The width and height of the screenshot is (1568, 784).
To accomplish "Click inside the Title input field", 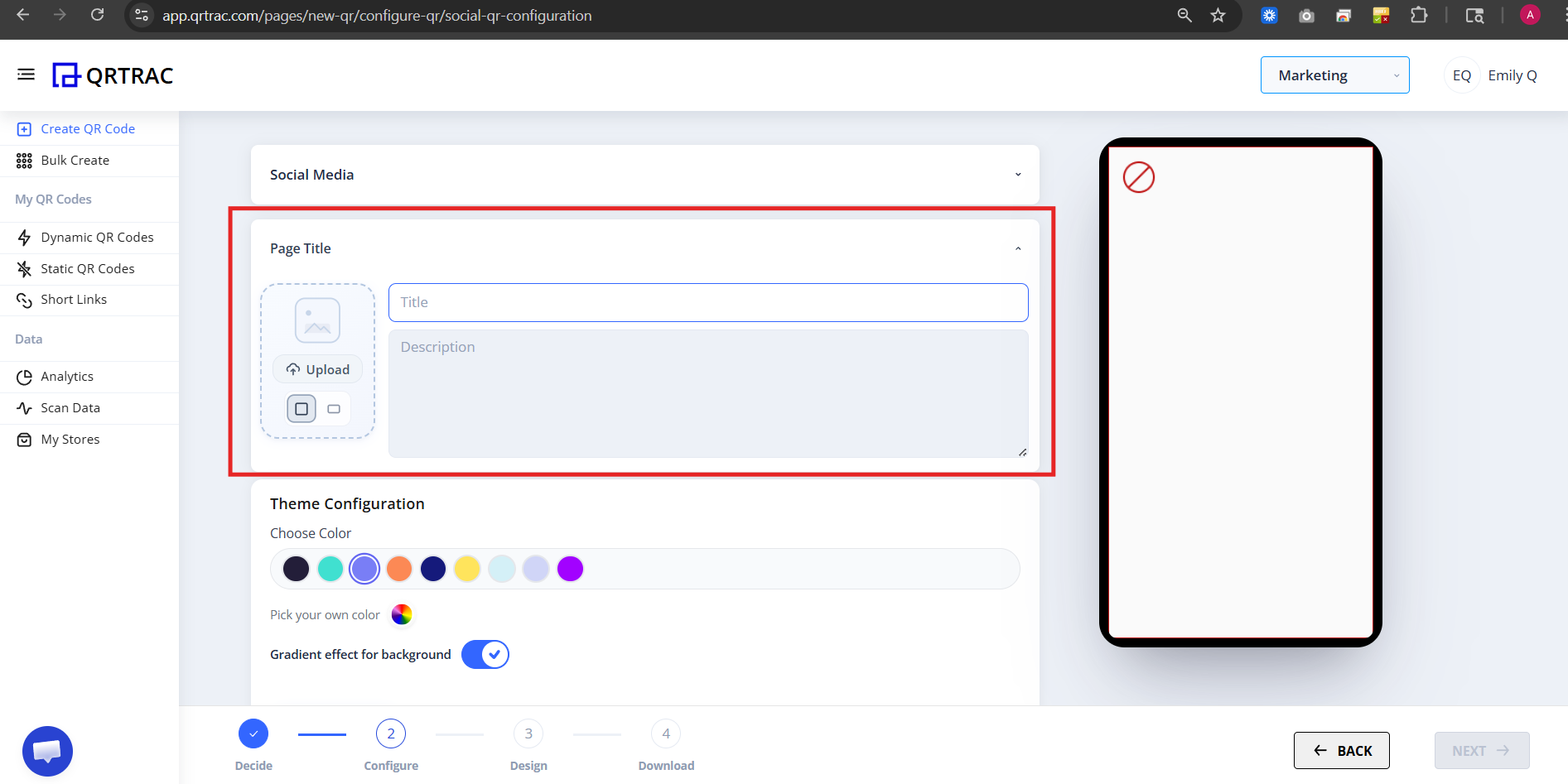I will [x=707, y=302].
